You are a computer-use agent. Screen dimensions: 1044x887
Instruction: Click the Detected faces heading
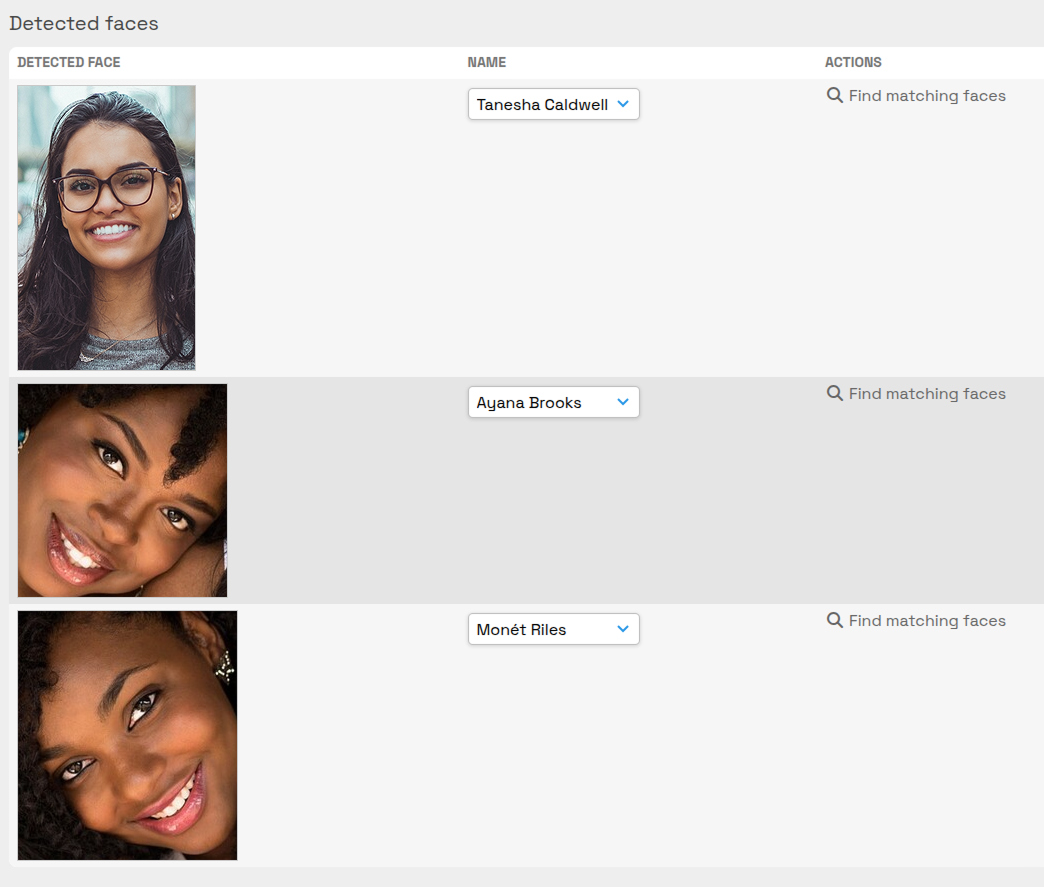tap(83, 23)
